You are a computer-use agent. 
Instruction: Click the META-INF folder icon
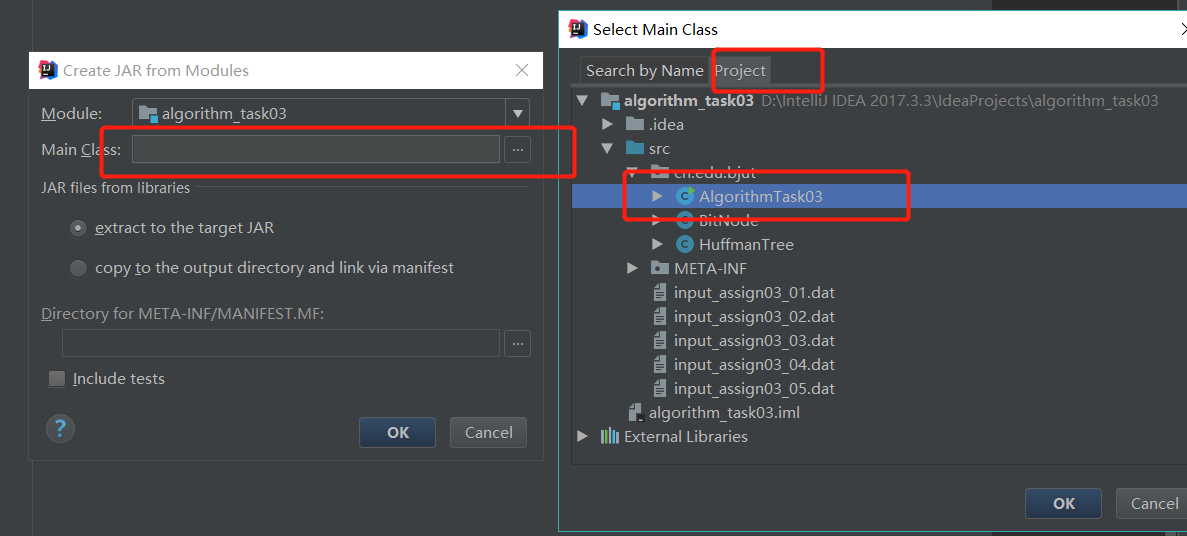(x=659, y=268)
